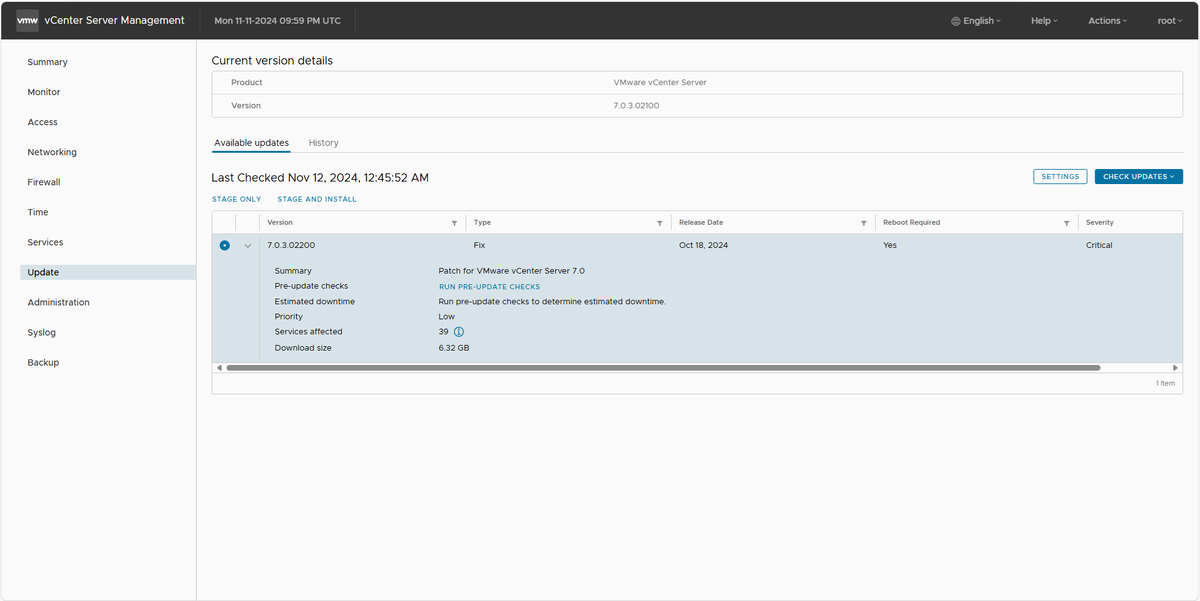Click Stage and Install link
The image size is (1200, 601).
pos(317,199)
